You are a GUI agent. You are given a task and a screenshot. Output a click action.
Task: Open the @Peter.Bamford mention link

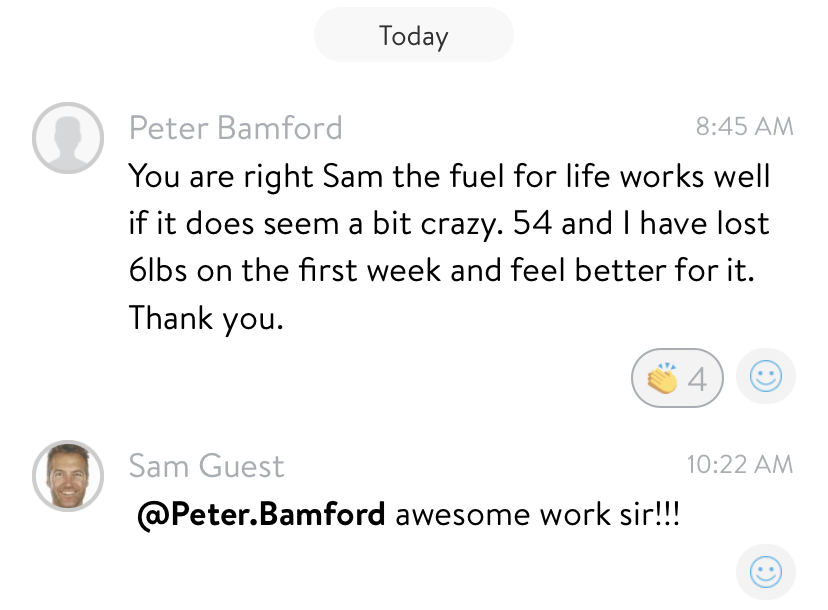pyautogui.click(x=261, y=514)
